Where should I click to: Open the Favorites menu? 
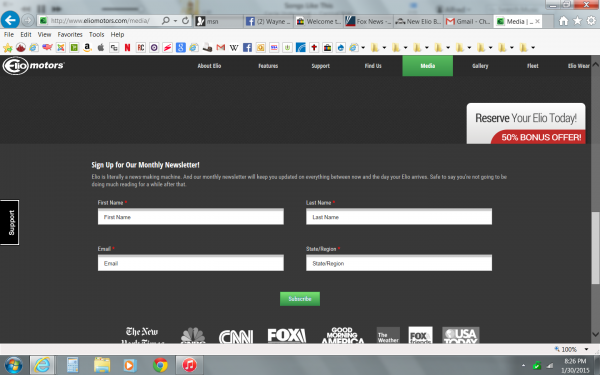click(x=70, y=34)
